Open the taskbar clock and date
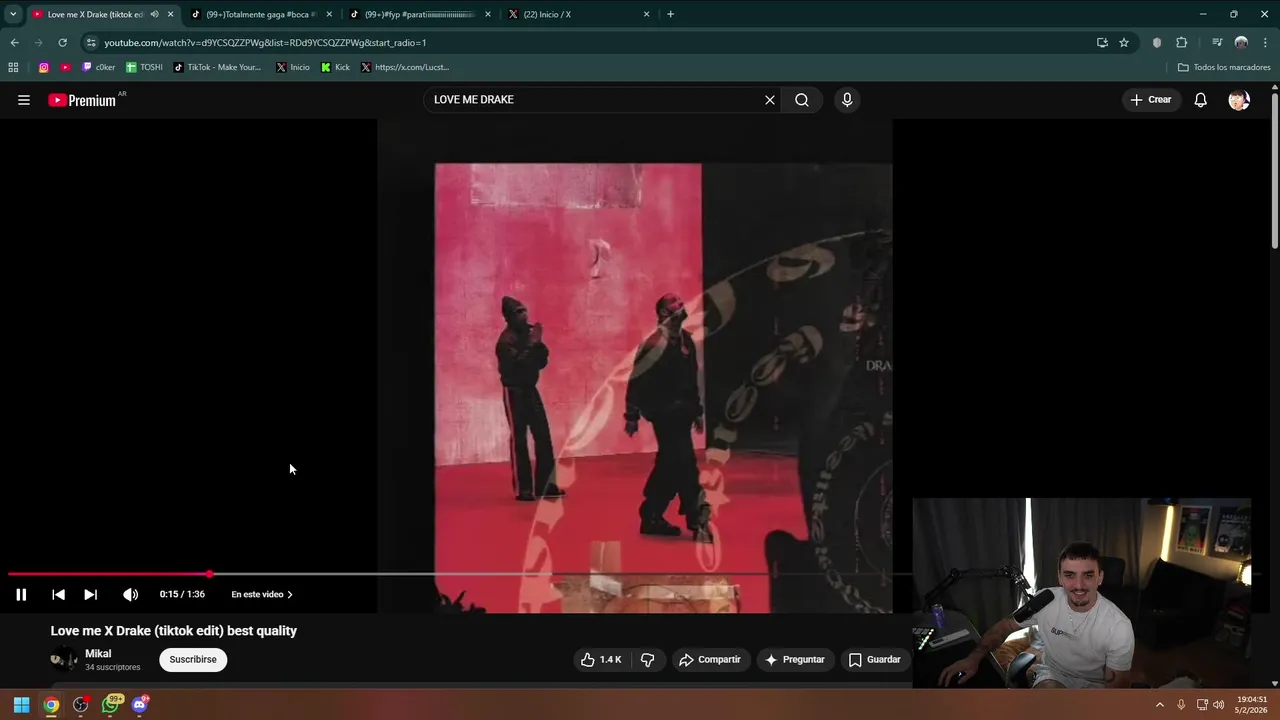The width and height of the screenshot is (1280, 720). [x=1253, y=705]
